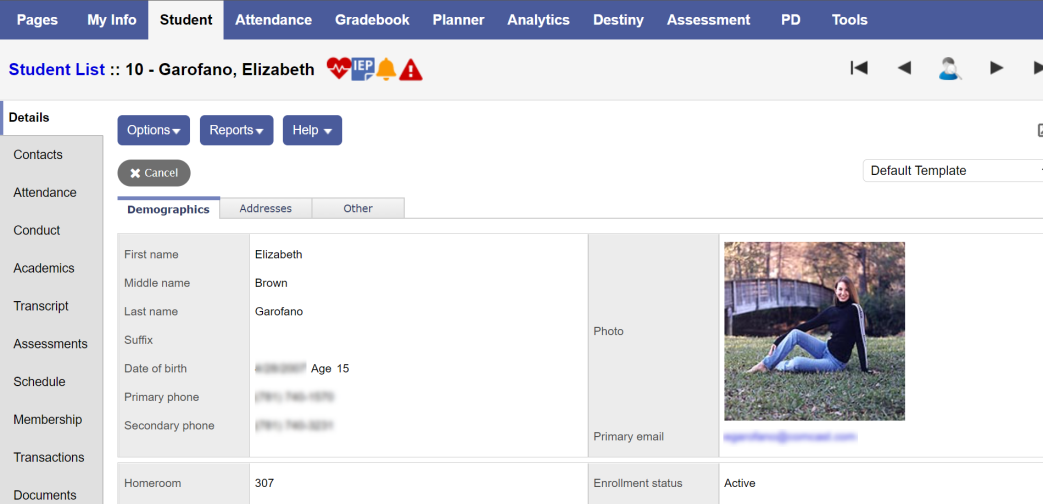Image resolution: width=1043 pixels, height=504 pixels.
Task: Expand the Reports dropdown menu
Action: pos(236,130)
